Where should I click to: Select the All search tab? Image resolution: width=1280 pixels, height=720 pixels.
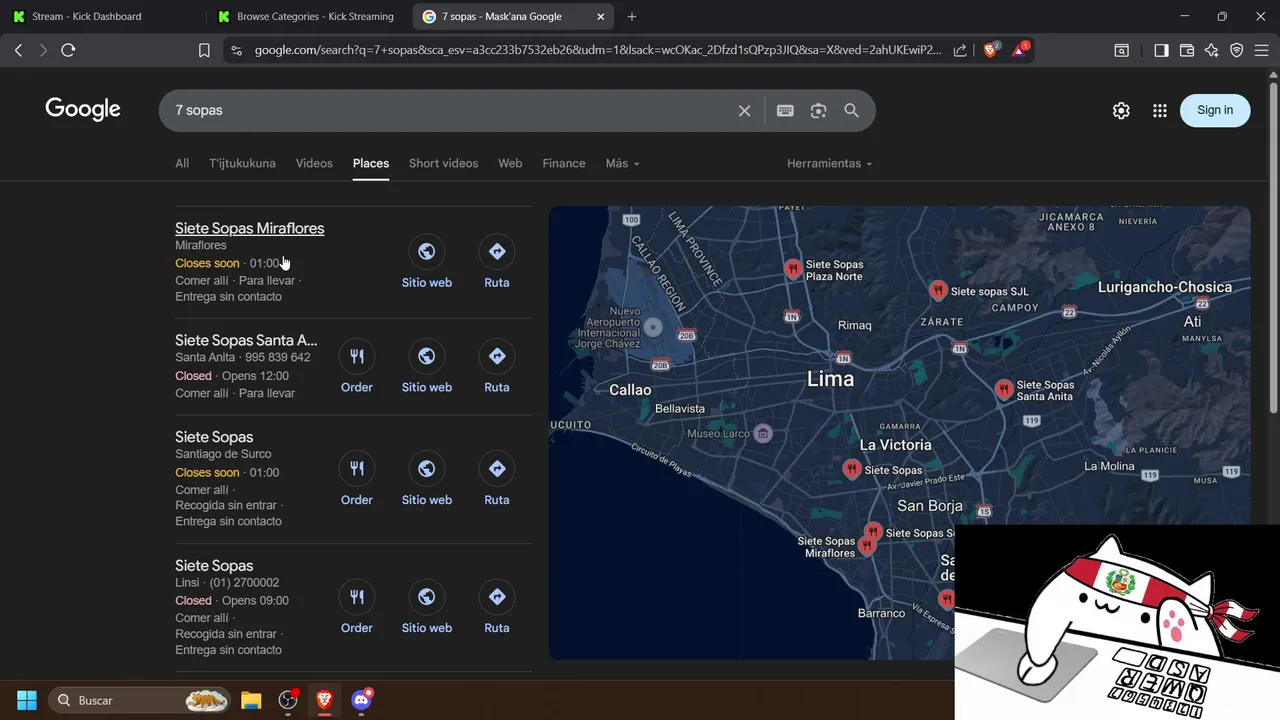pos(182,163)
